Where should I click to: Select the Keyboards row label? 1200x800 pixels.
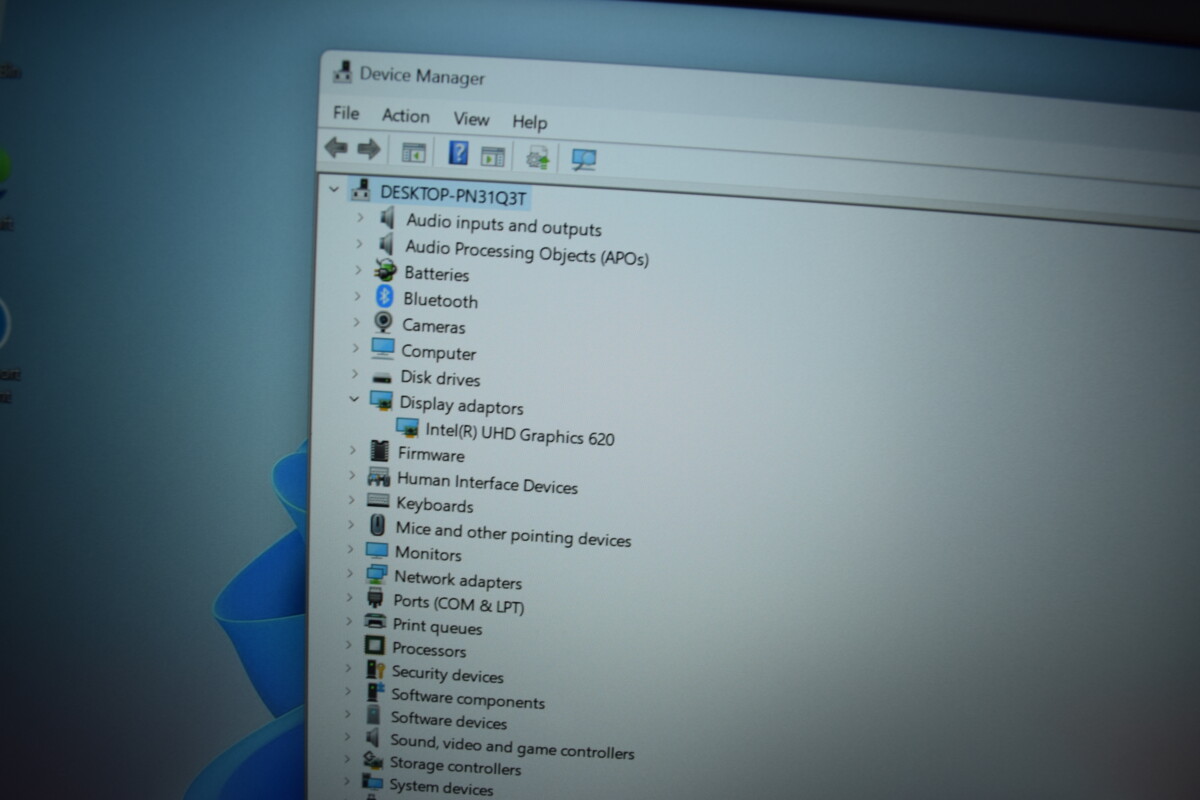point(434,504)
